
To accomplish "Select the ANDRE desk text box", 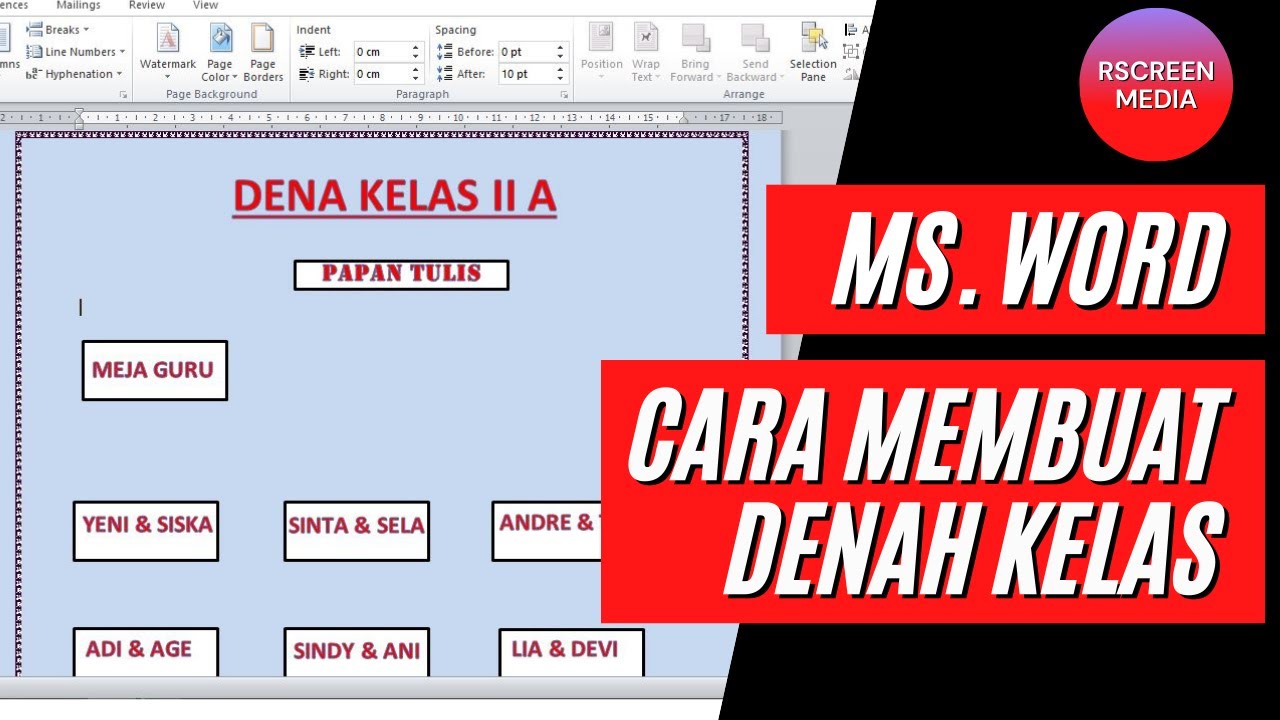I will pos(547,531).
